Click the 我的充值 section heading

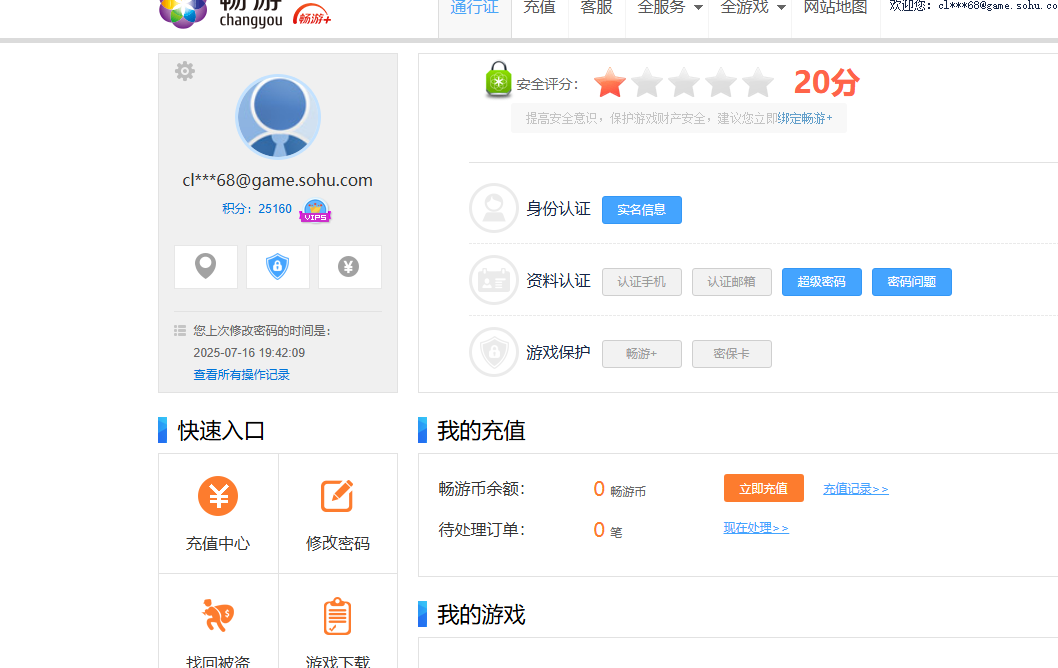click(481, 430)
